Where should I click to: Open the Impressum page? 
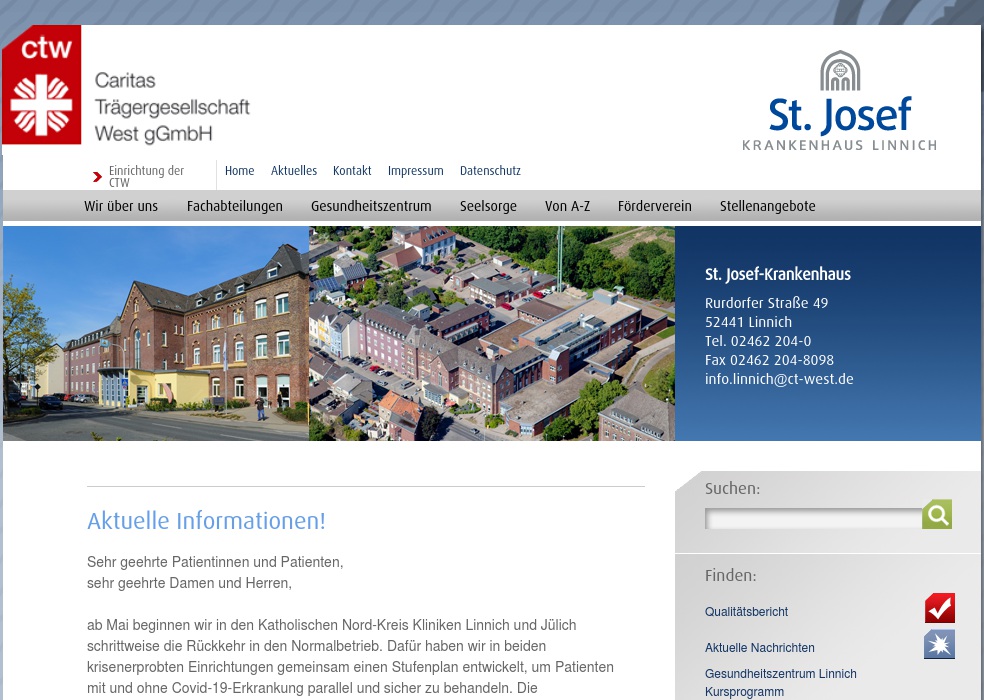415,171
